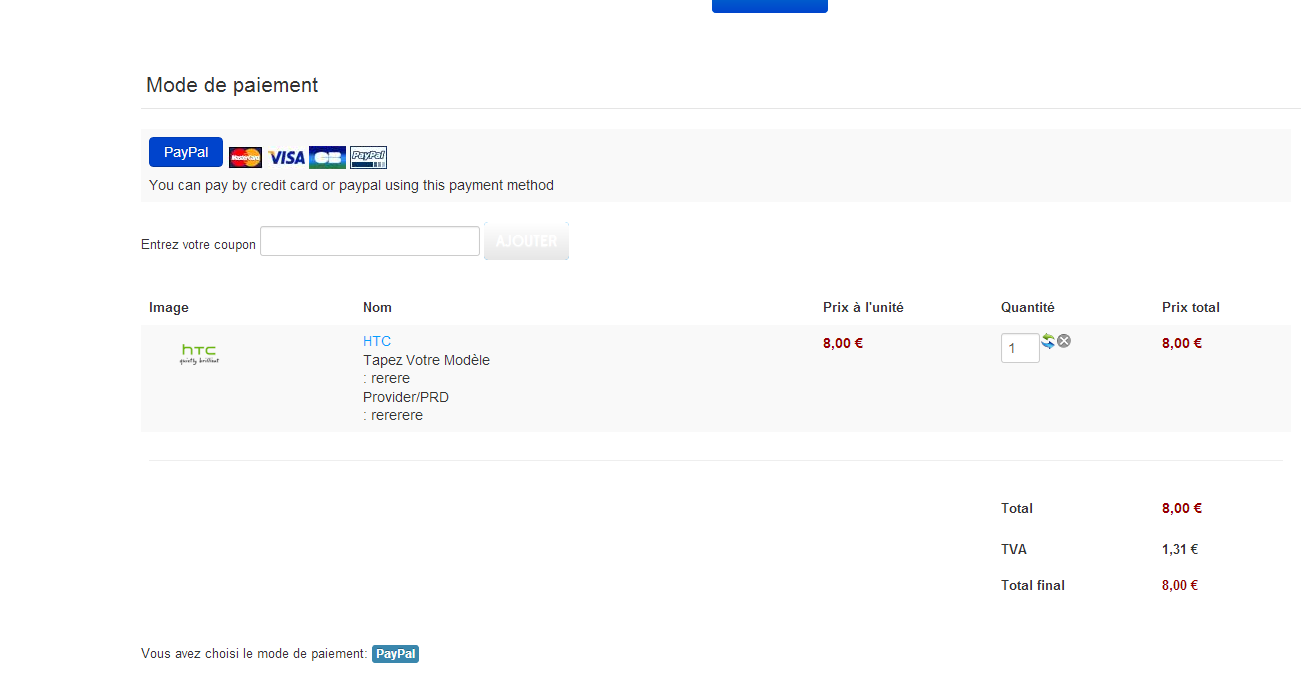This screenshot has width=1302, height=686.
Task: Click the quantity input box
Action: click(x=1020, y=348)
